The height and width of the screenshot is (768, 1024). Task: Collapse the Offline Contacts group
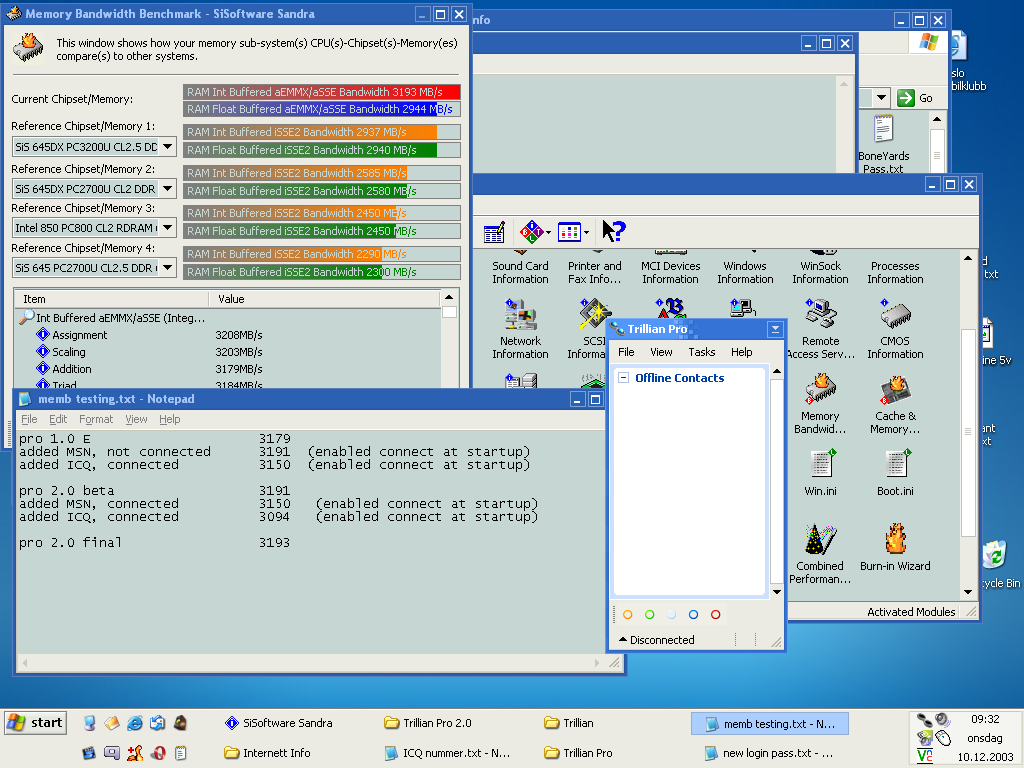pos(624,377)
